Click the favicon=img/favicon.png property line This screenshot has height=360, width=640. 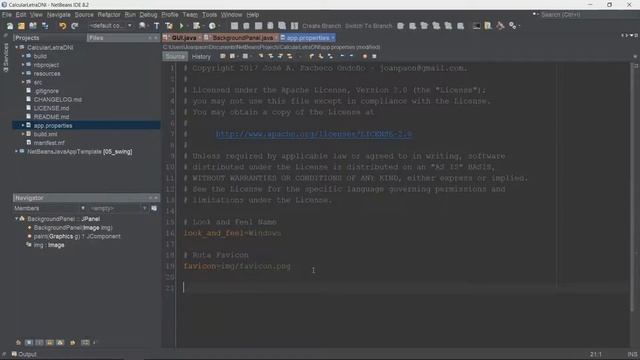(x=237, y=266)
